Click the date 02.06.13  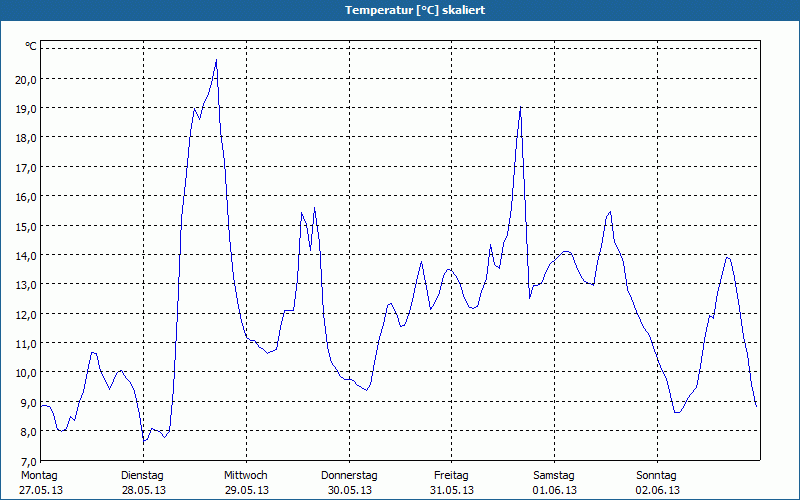point(658,490)
